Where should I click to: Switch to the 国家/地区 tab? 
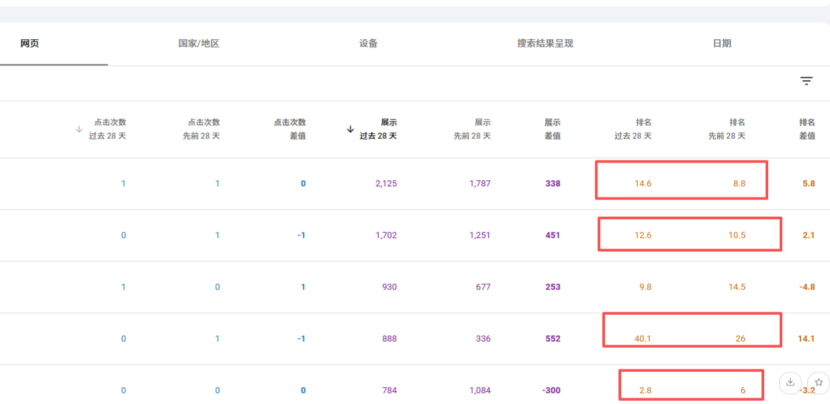[x=198, y=44]
